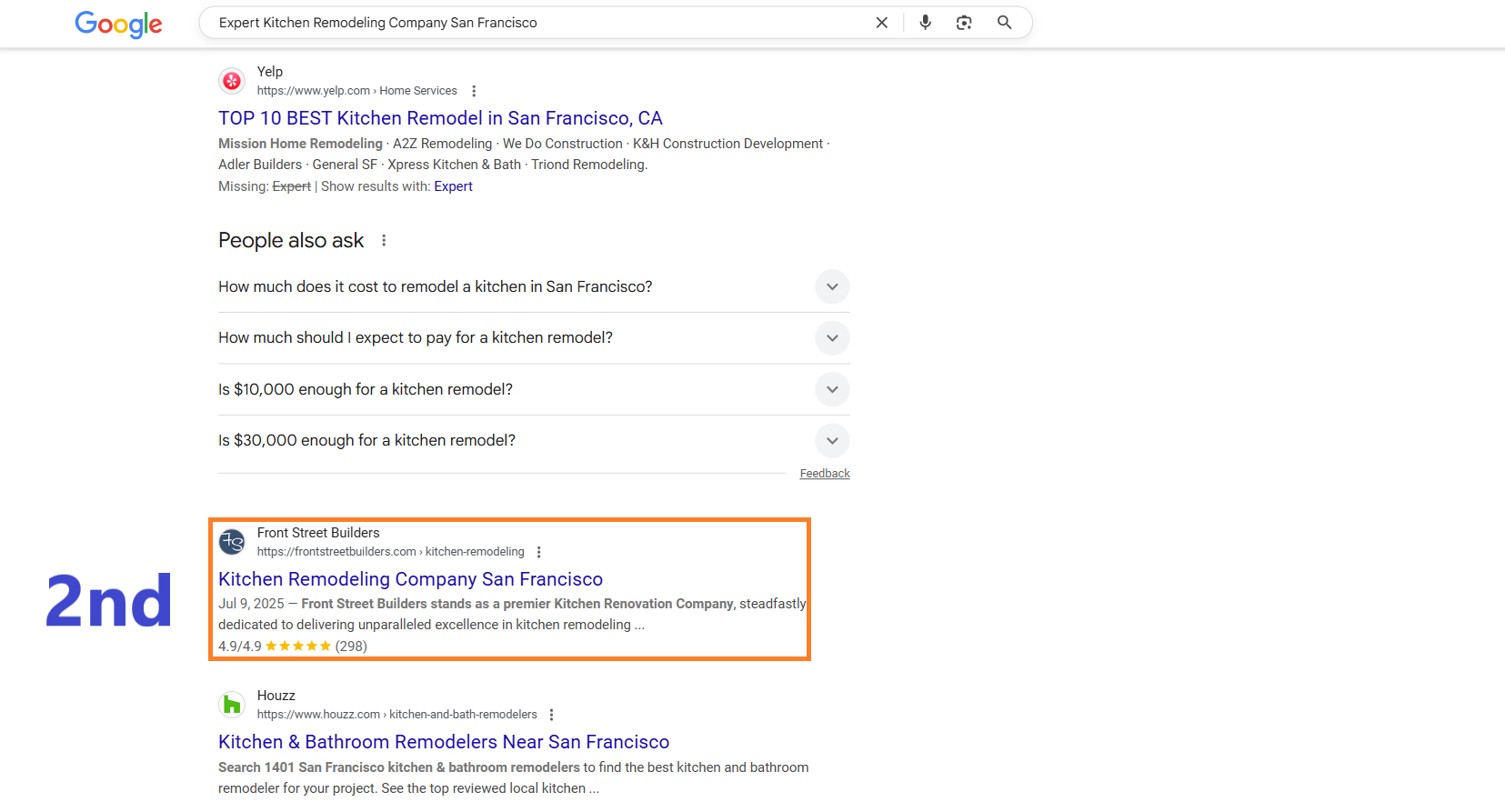Image resolution: width=1505 pixels, height=812 pixels.
Task: Open "TOP 10 BEST Kitchen Remodel in San Francisco" link
Action: tap(440, 118)
